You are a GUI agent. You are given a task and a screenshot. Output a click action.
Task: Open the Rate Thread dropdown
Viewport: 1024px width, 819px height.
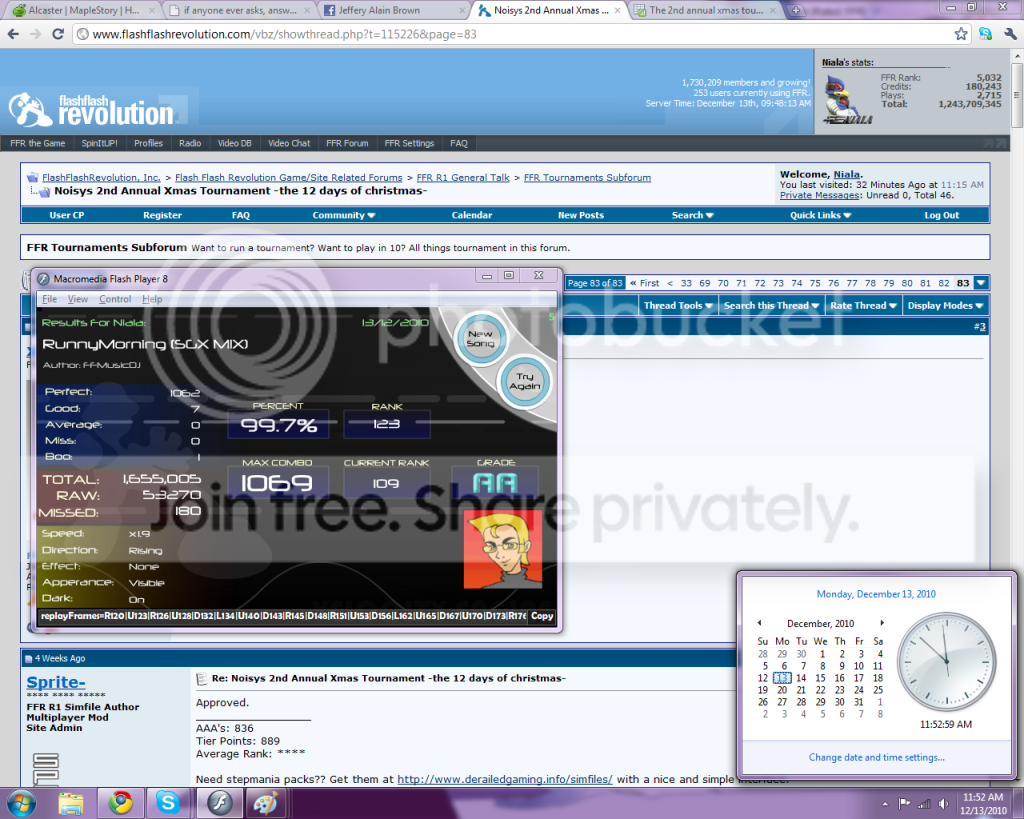[861, 306]
